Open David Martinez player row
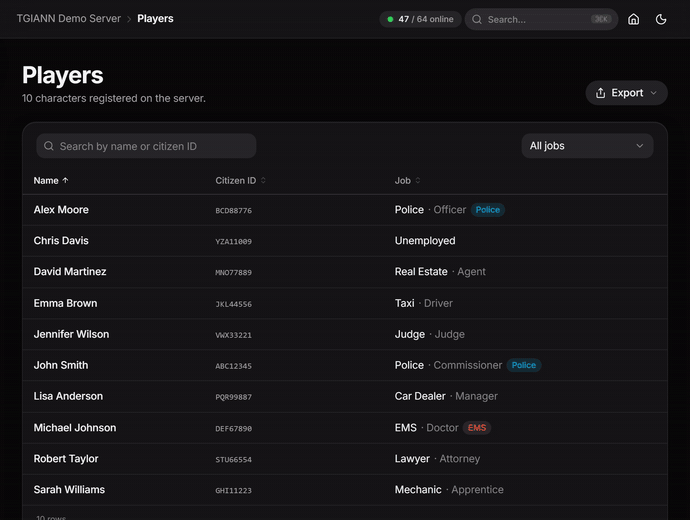690x520 pixels. click(345, 272)
